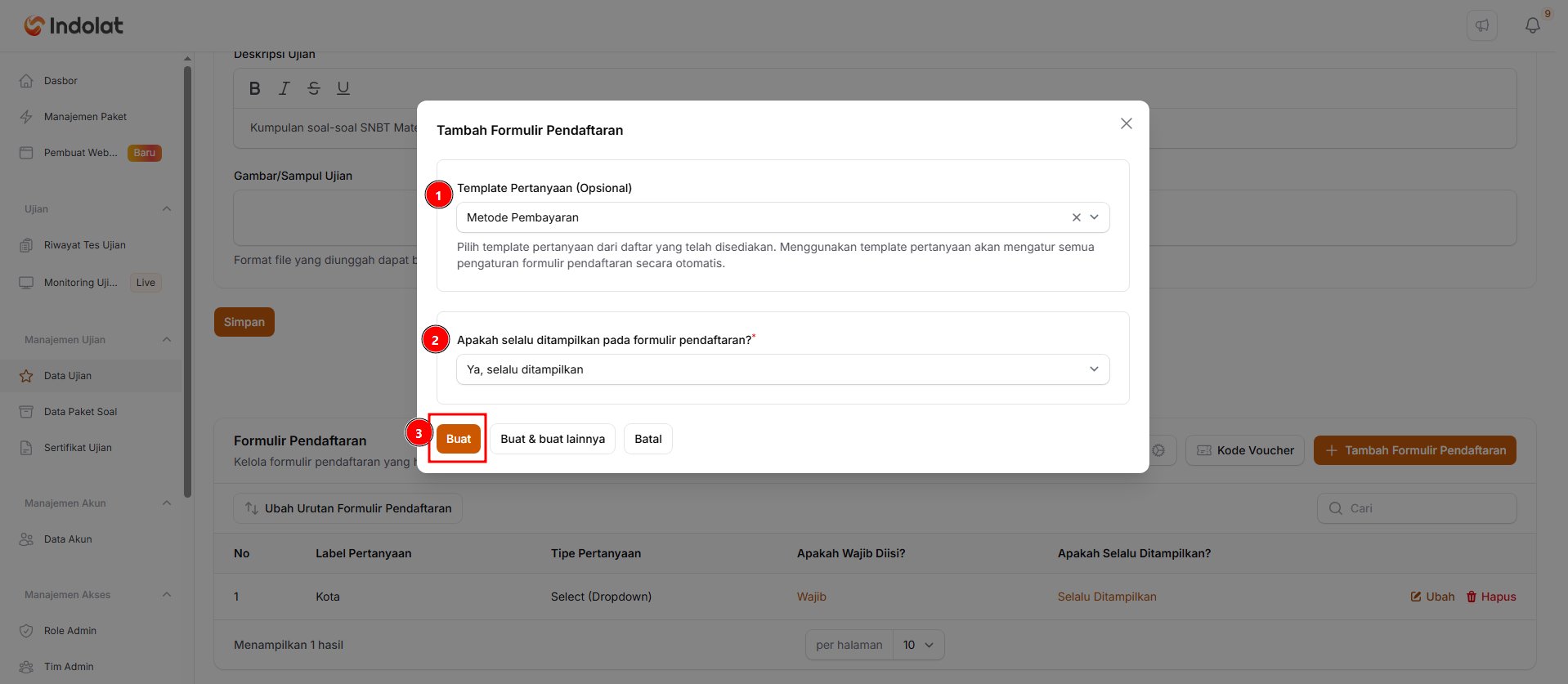
Task: Open the announcements megaphone icon
Action: [1482, 25]
